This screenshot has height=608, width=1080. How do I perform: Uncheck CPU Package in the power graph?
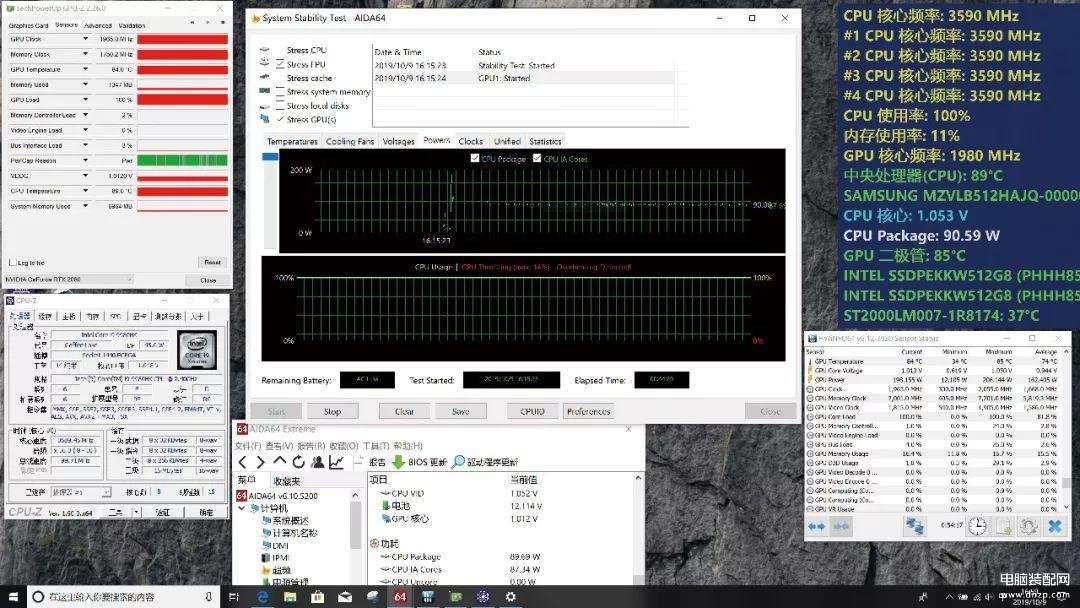click(475, 158)
